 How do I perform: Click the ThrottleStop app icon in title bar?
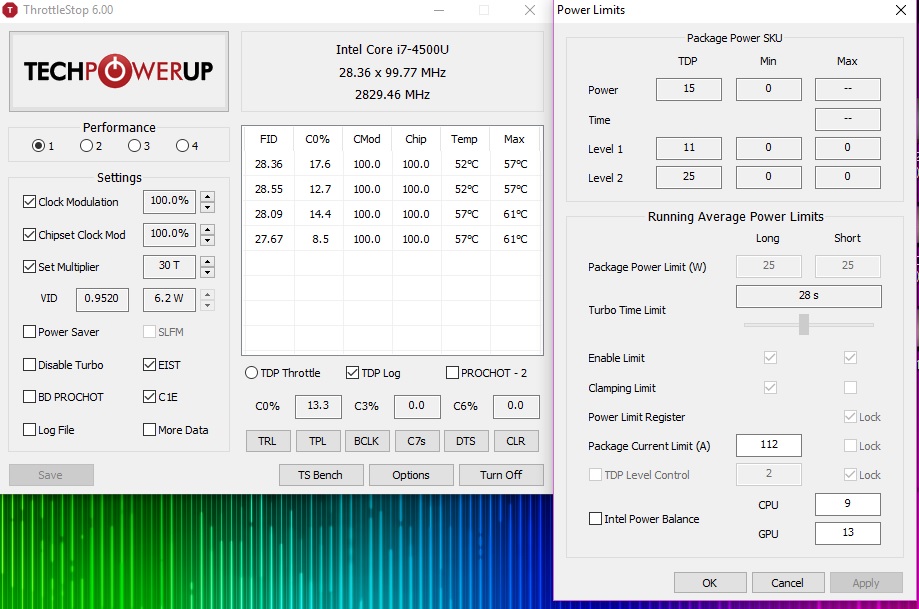click(x=10, y=10)
